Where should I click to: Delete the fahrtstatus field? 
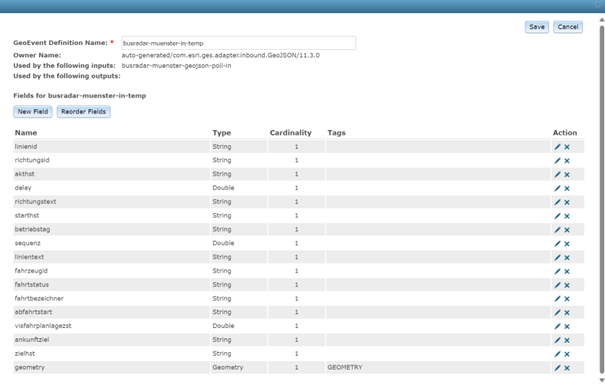point(567,285)
